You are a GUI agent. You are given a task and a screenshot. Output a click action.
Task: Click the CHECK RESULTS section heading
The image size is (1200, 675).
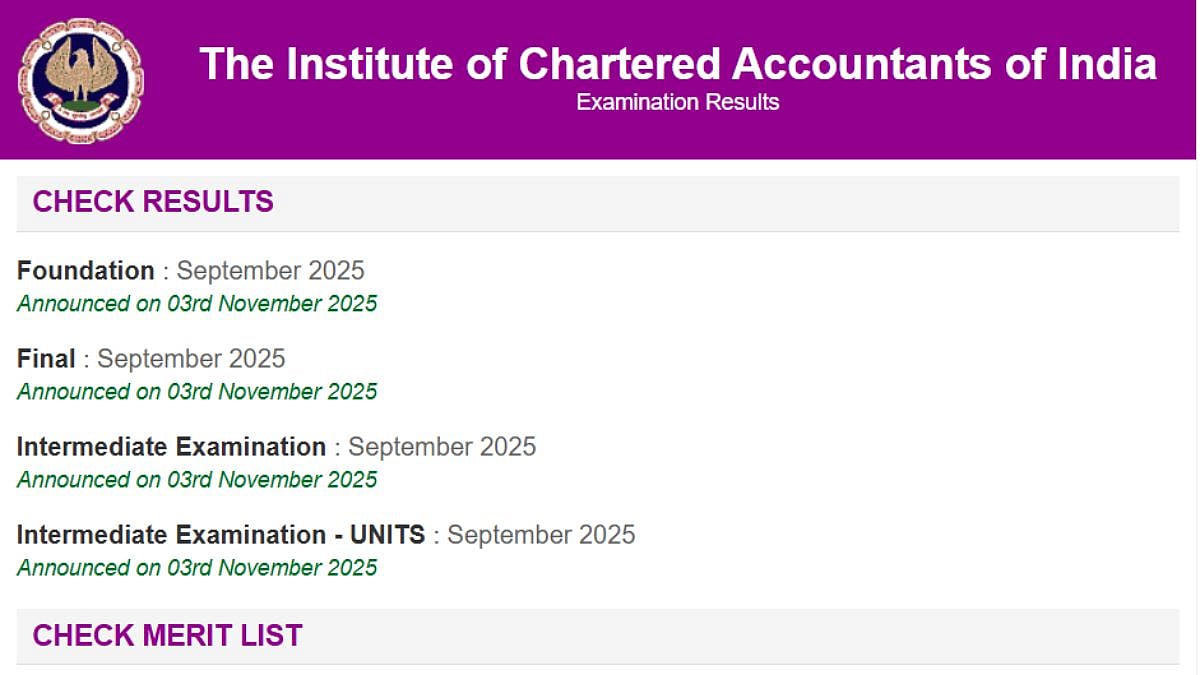point(152,202)
